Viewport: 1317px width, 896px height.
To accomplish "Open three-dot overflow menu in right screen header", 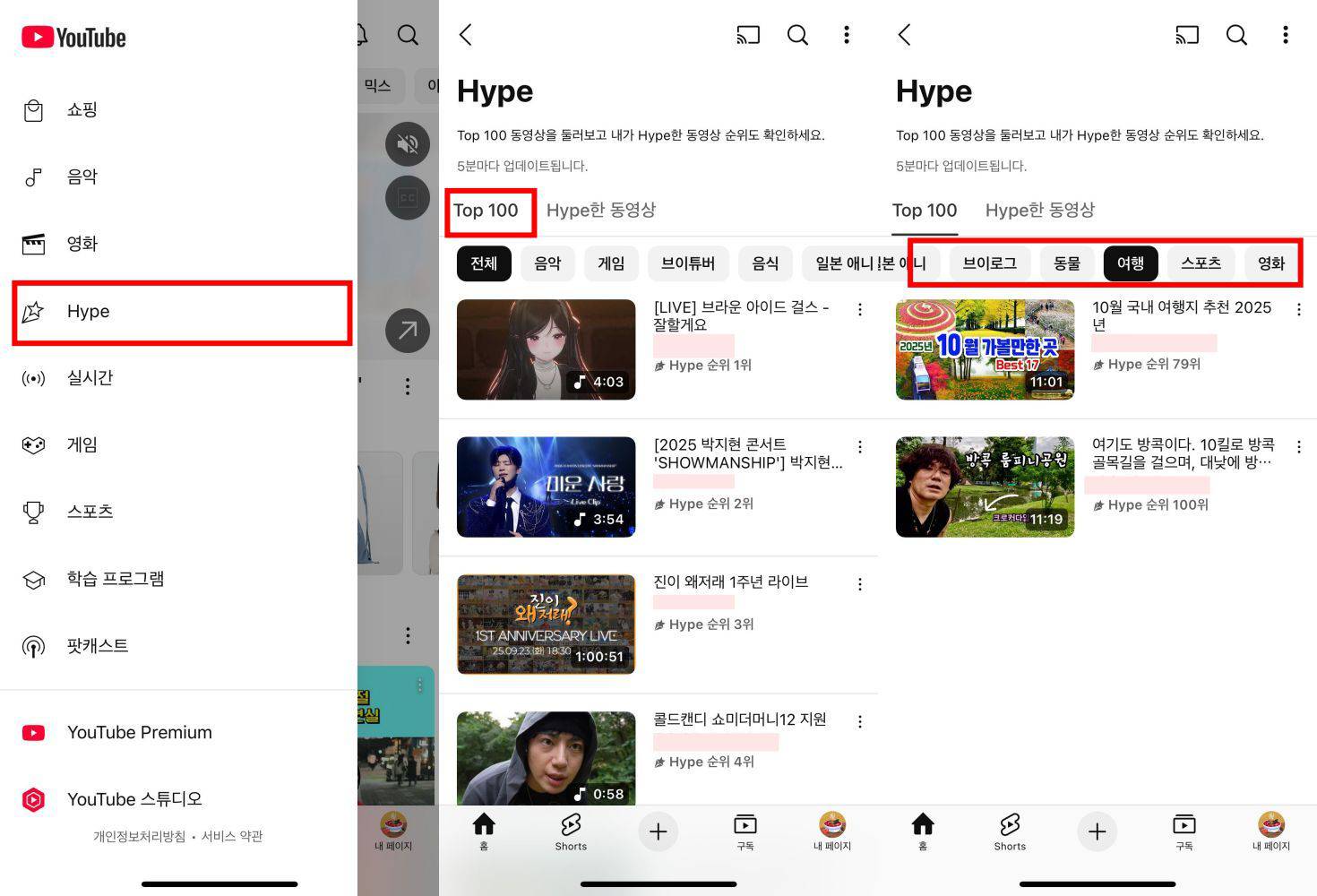I will [1285, 35].
